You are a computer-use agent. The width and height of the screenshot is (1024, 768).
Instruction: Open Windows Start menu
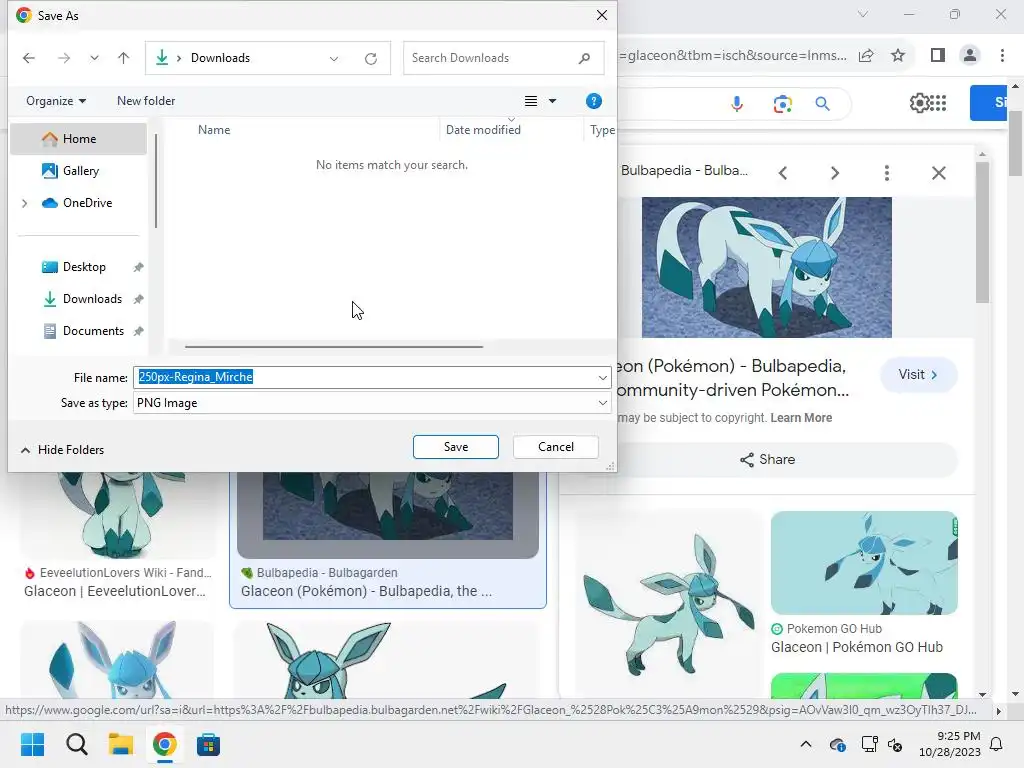pyautogui.click(x=33, y=744)
